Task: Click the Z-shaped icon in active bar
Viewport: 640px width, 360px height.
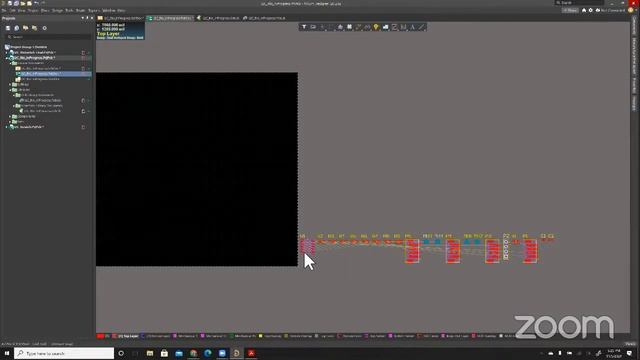Action: click(394, 27)
